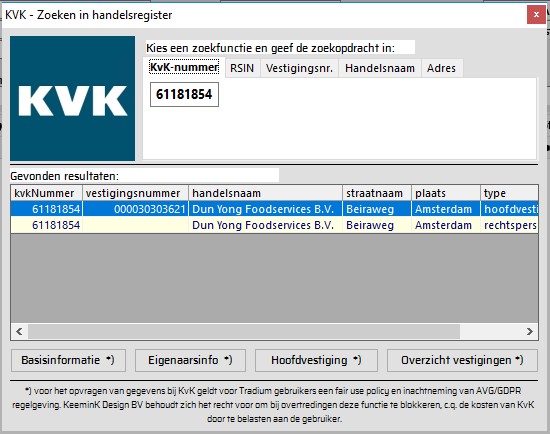The width and height of the screenshot is (550, 434).
Task: Click the plaats column header
Action: [x=446, y=193]
